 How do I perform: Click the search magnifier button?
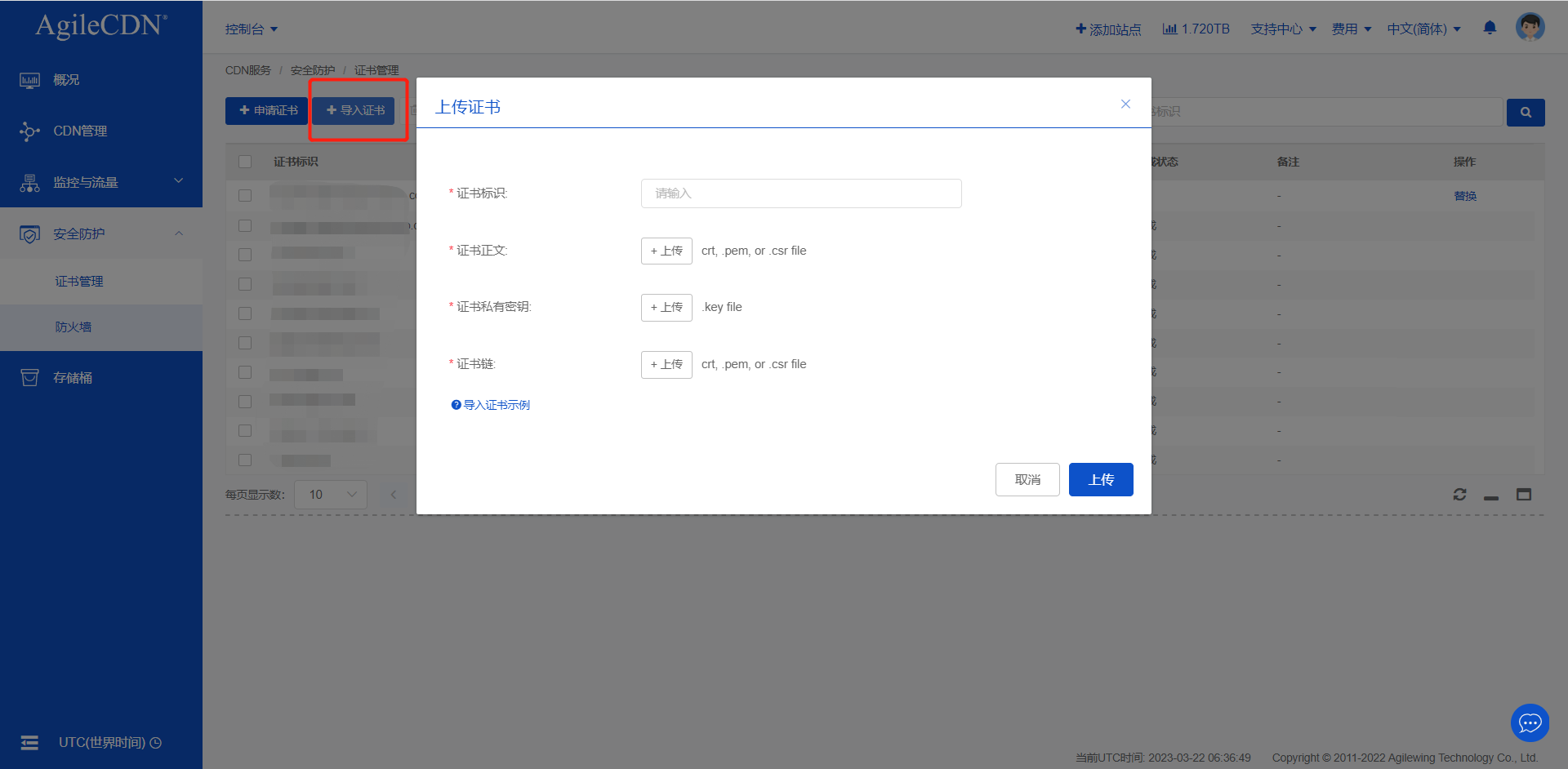[x=1525, y=113]
